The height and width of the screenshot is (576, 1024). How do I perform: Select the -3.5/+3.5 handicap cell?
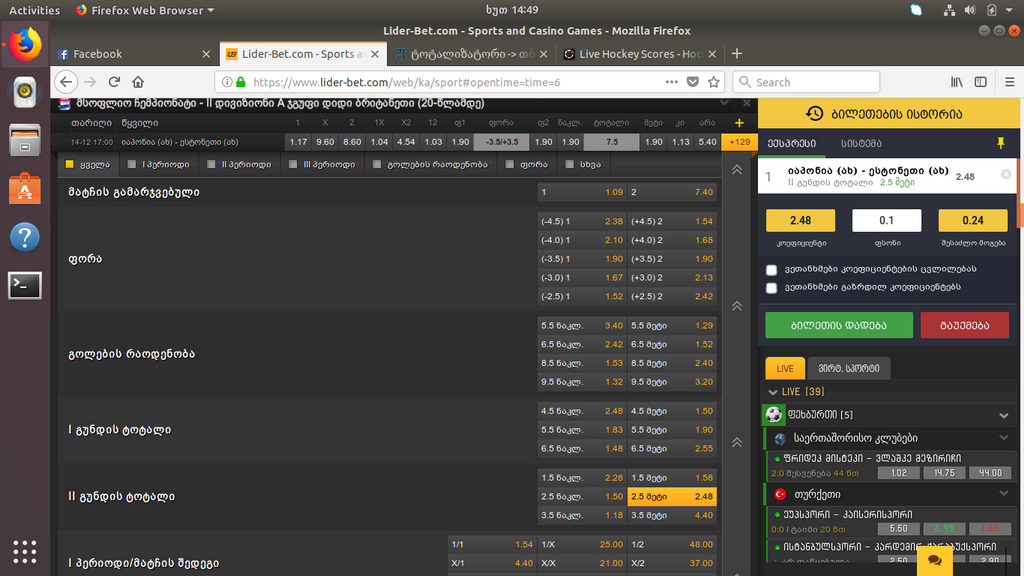click(502, 142)
